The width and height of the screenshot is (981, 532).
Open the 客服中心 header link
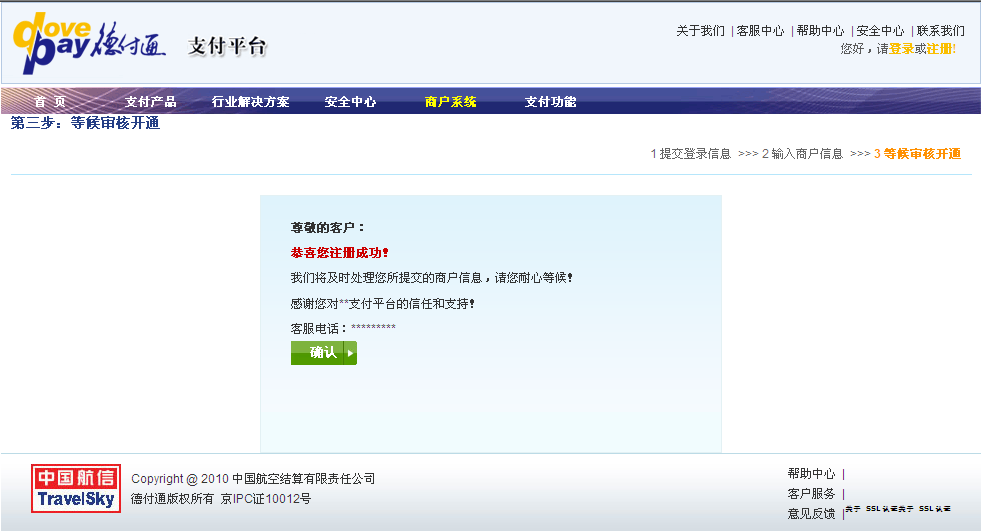tap(760, 31)
